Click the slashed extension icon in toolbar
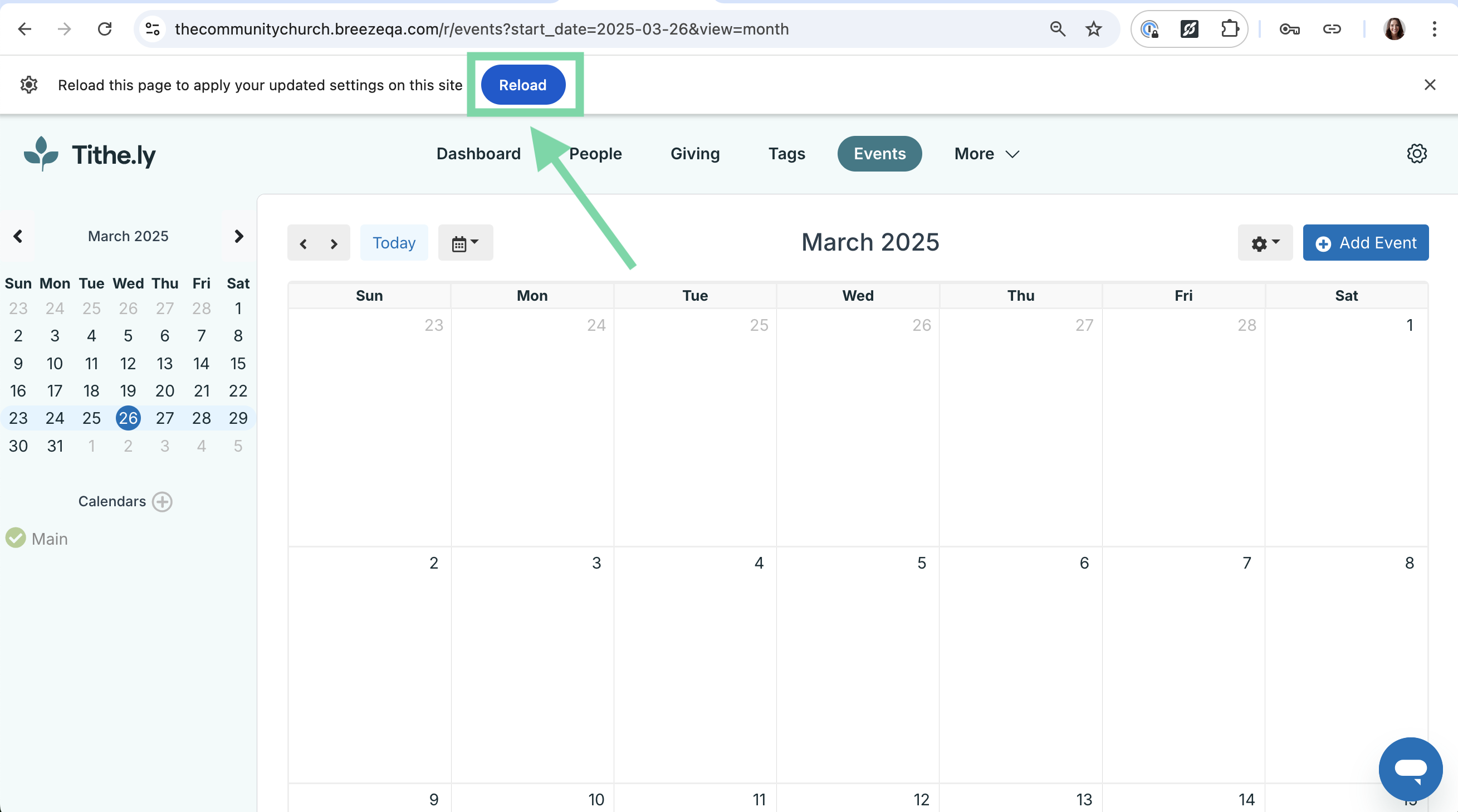Viewport: 1458px width, 812px height. [x=1189, y=29]
